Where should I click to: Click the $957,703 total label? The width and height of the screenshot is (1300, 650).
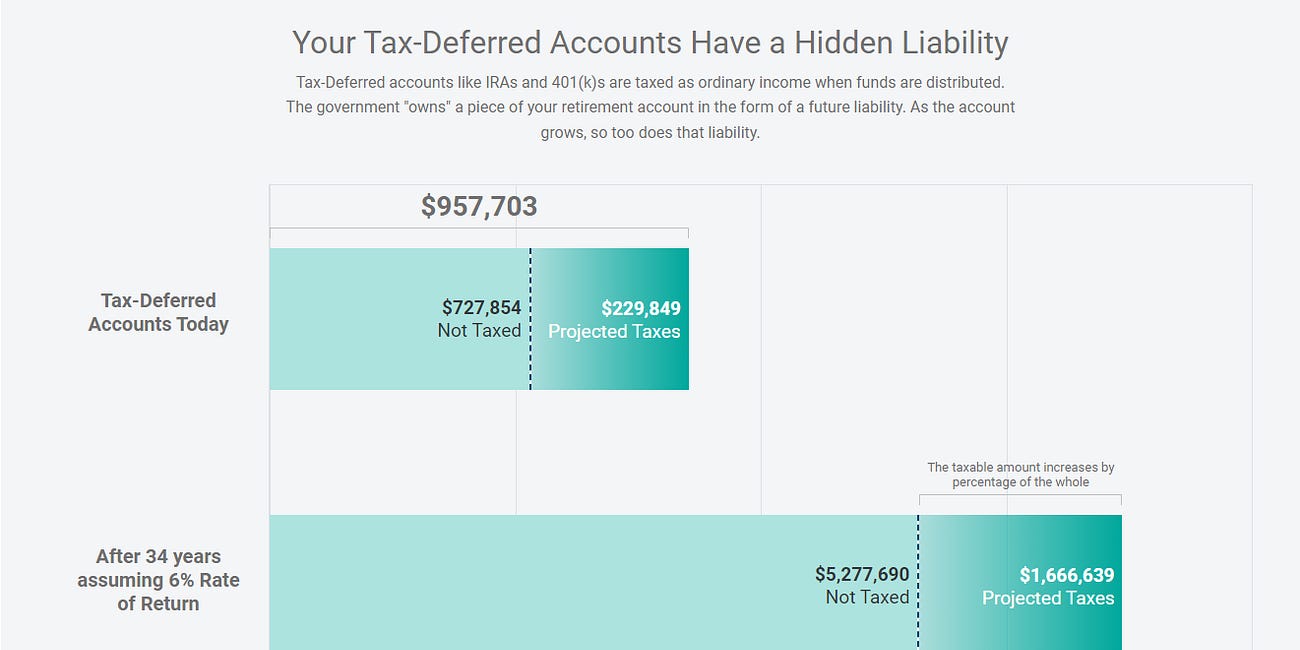point(479,206)
